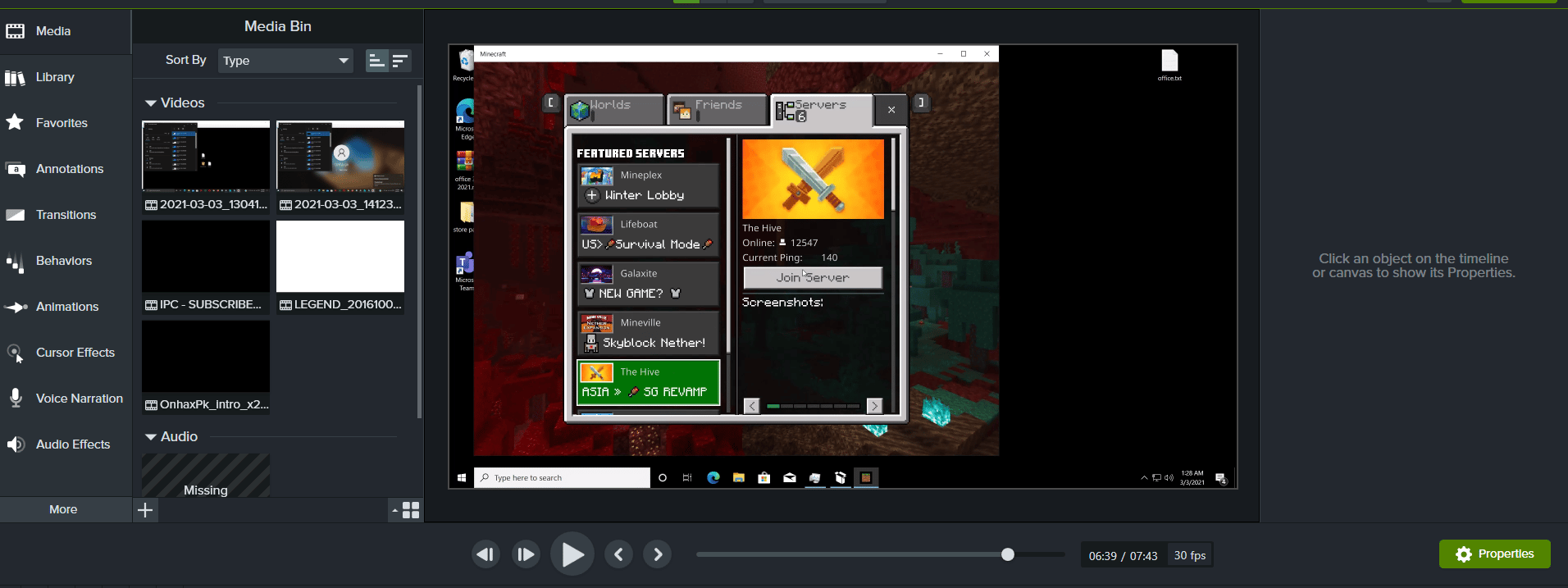Click the Type here to search box

(x=562, y=477)
